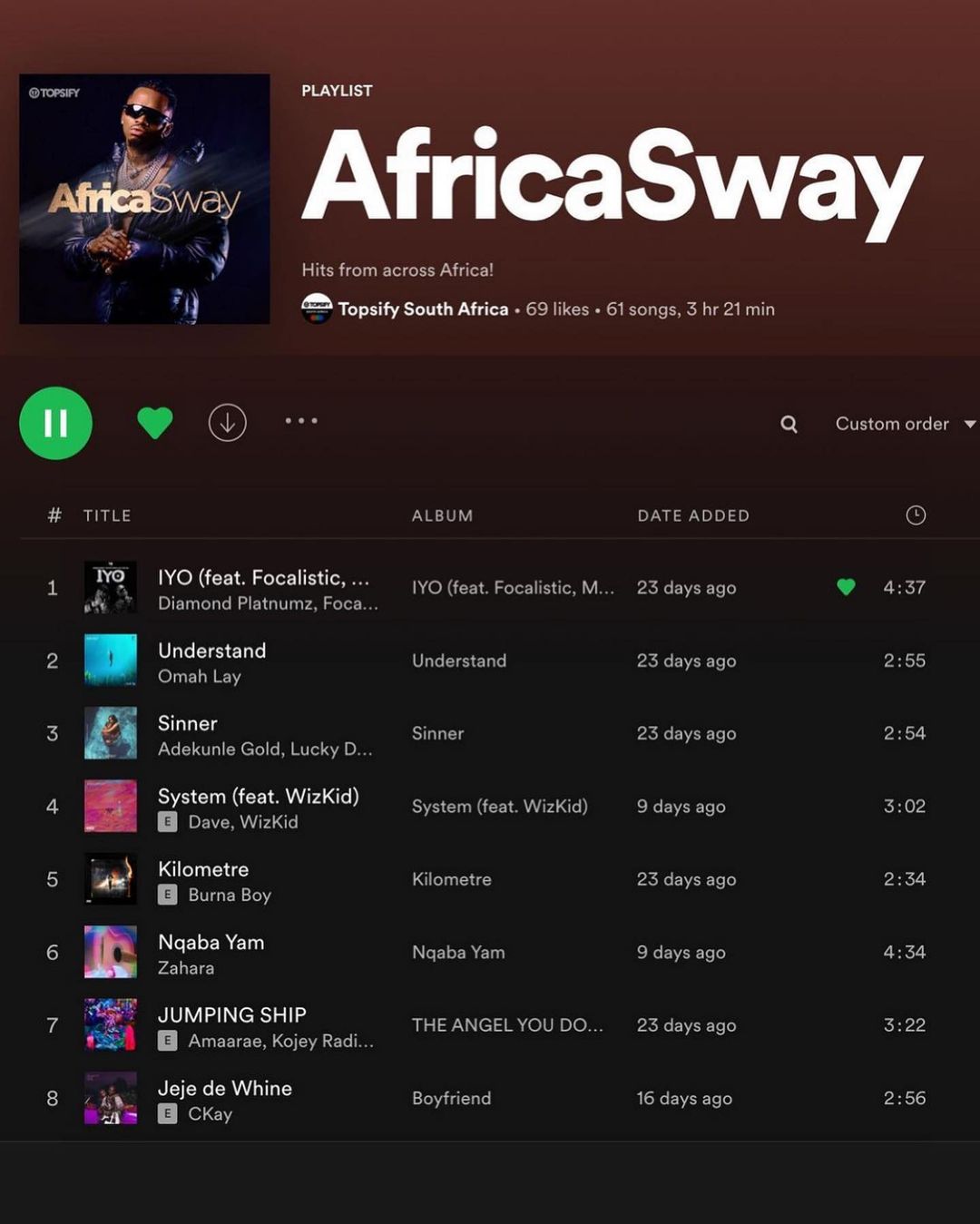Open search within the playlist
Screen dimensions: 980x1224
(789, 424)
